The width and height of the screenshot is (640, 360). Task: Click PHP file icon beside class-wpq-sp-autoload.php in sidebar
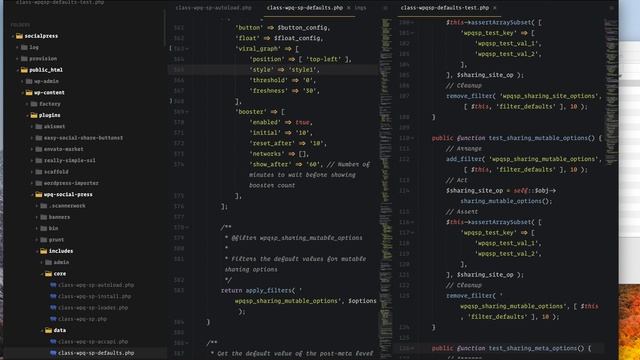(53, 285)
